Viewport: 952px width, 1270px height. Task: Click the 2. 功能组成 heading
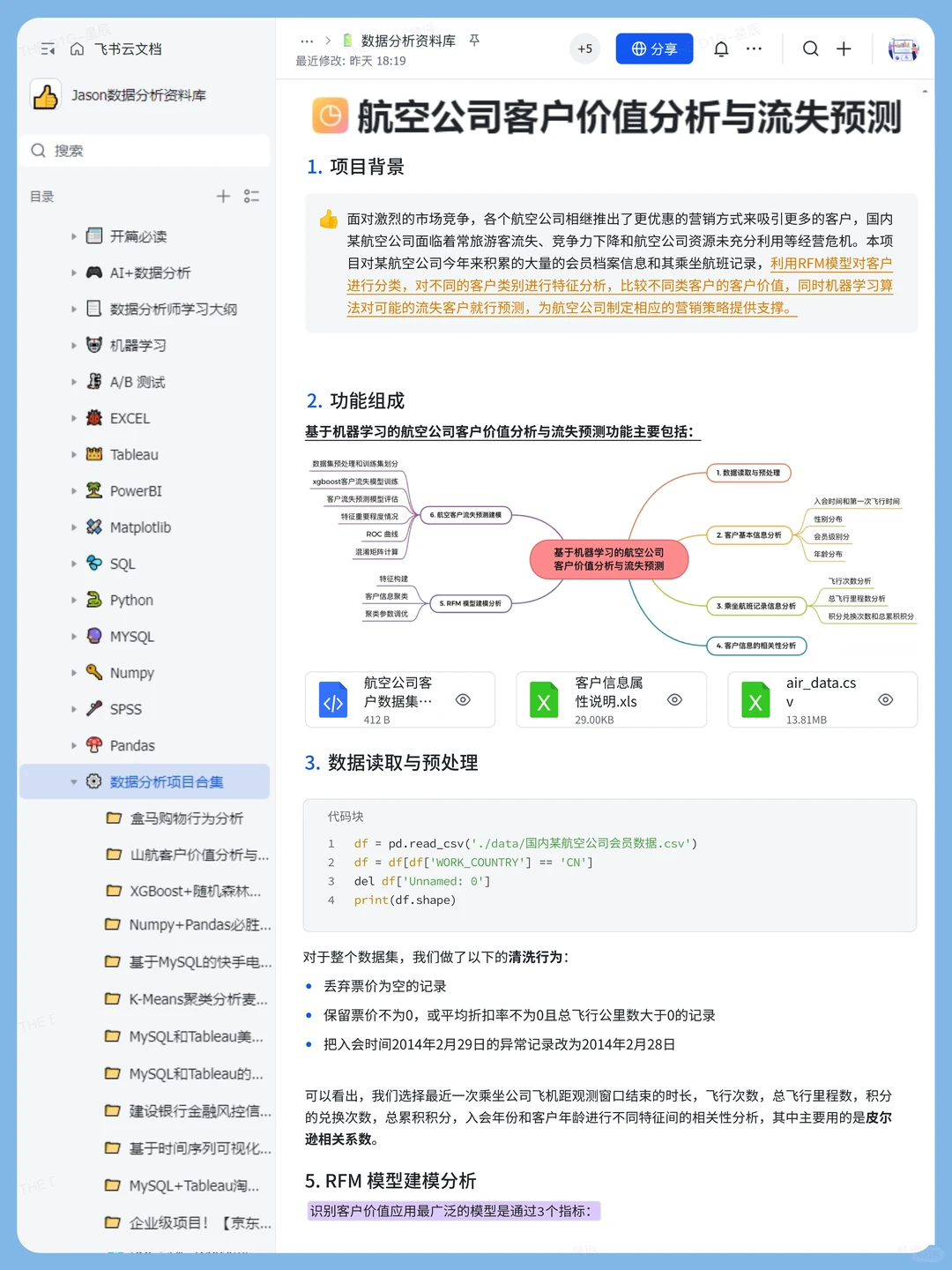tap(355, 400)
